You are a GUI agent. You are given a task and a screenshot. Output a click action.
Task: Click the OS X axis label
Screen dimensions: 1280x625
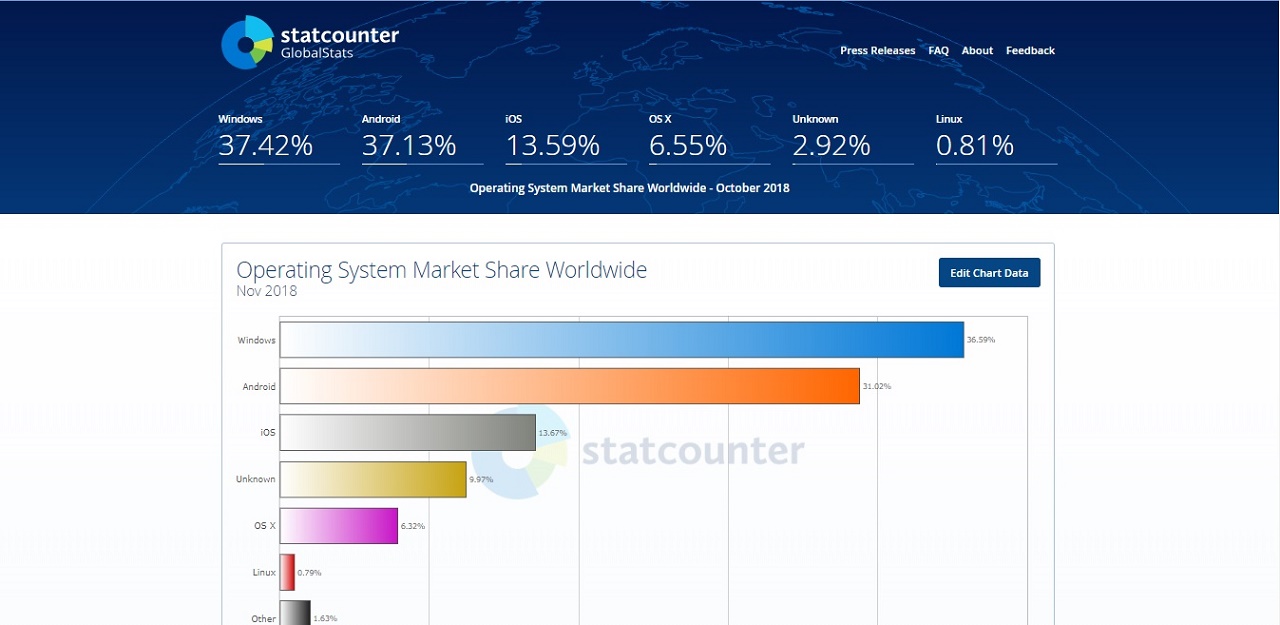pyautogui.click(x=265, y=526)
